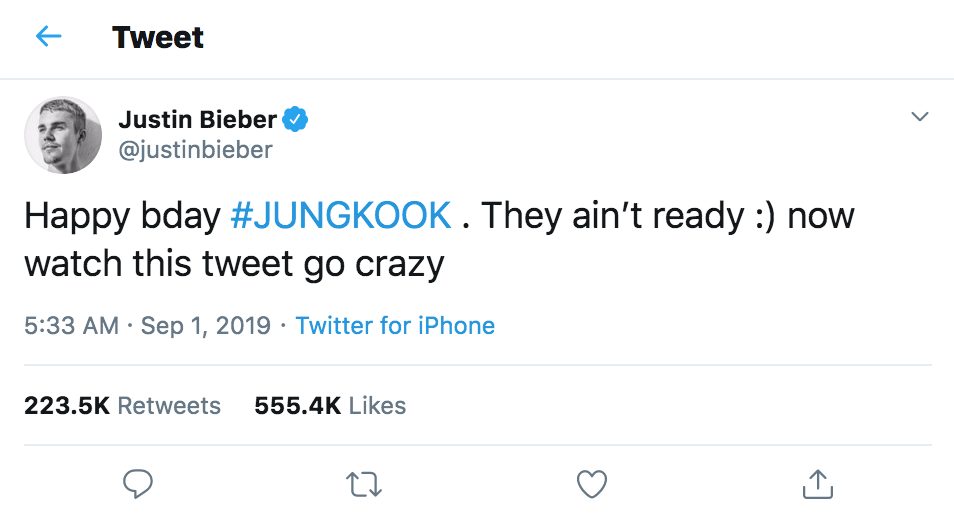This screenshot has width=954, height=522.
Task: Click the 5:33 AM timestamp
Action: tap(70, 325)
